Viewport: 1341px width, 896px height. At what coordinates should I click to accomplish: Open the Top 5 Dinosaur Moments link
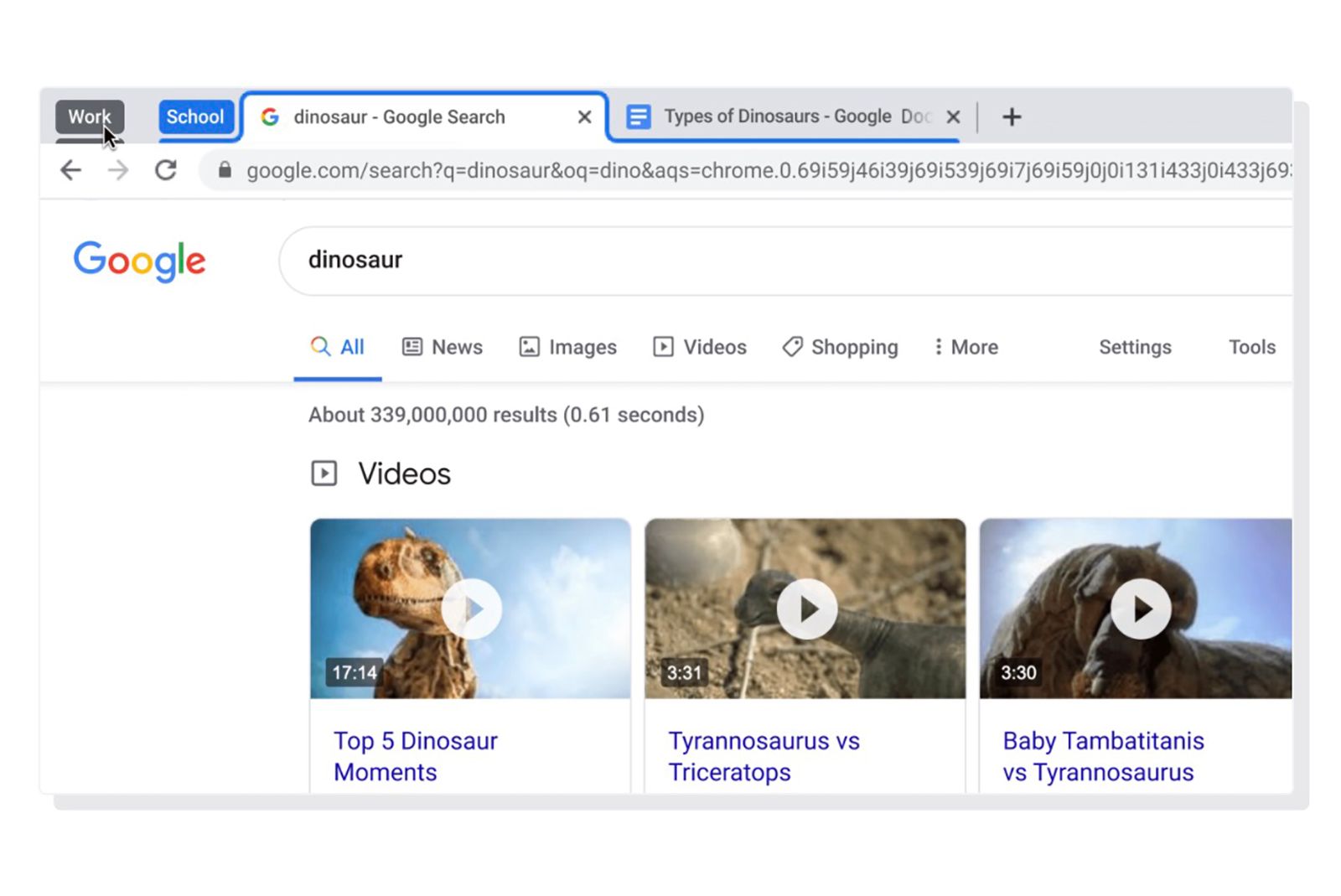(415, 756)
